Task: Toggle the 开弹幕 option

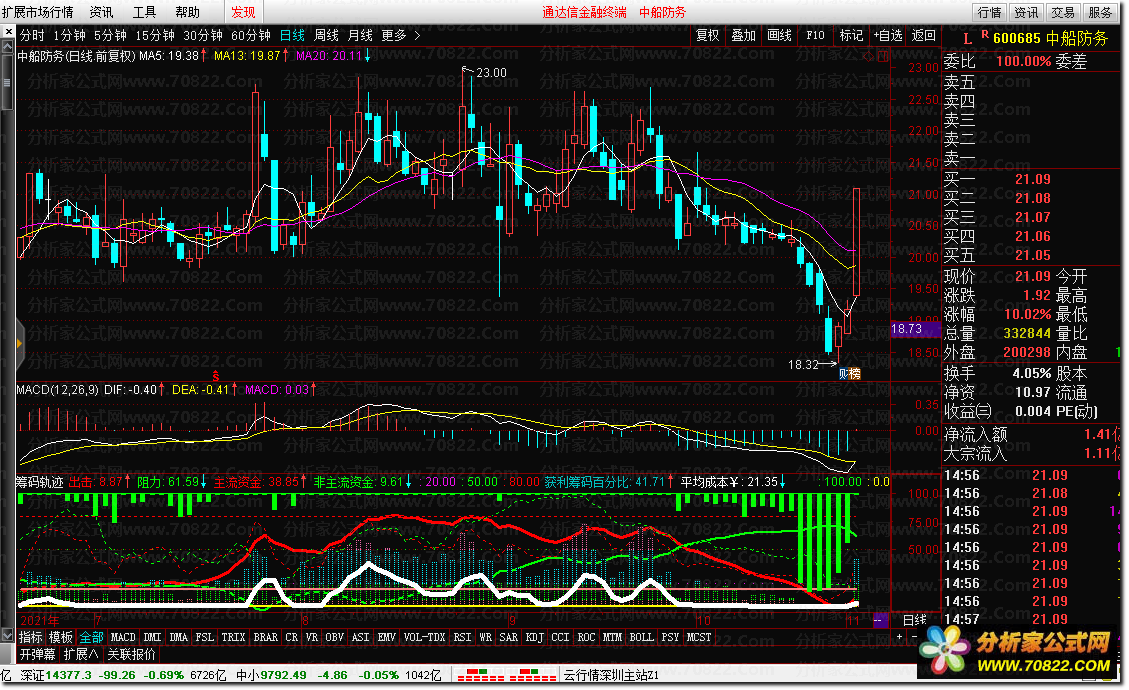Action: (37, 654)
